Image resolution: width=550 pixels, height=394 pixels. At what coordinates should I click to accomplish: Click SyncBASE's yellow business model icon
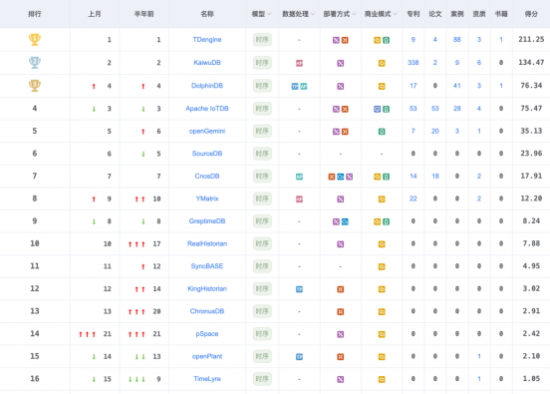coord(382,267)
